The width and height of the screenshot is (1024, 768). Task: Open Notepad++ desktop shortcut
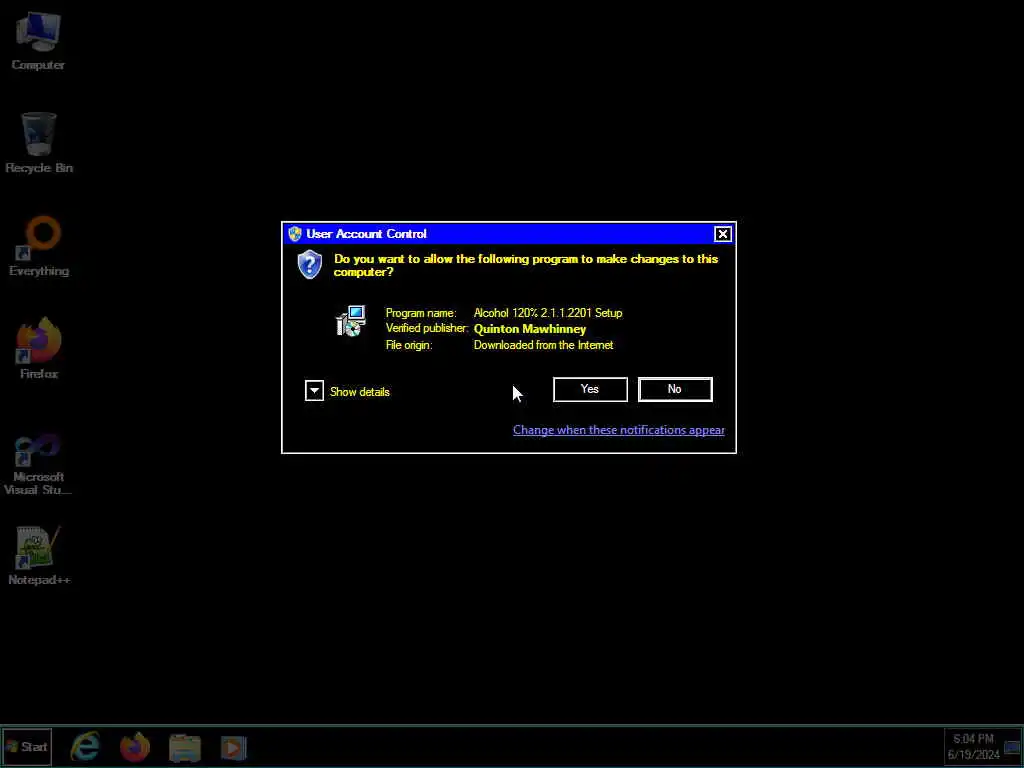[x=39, y=556]
